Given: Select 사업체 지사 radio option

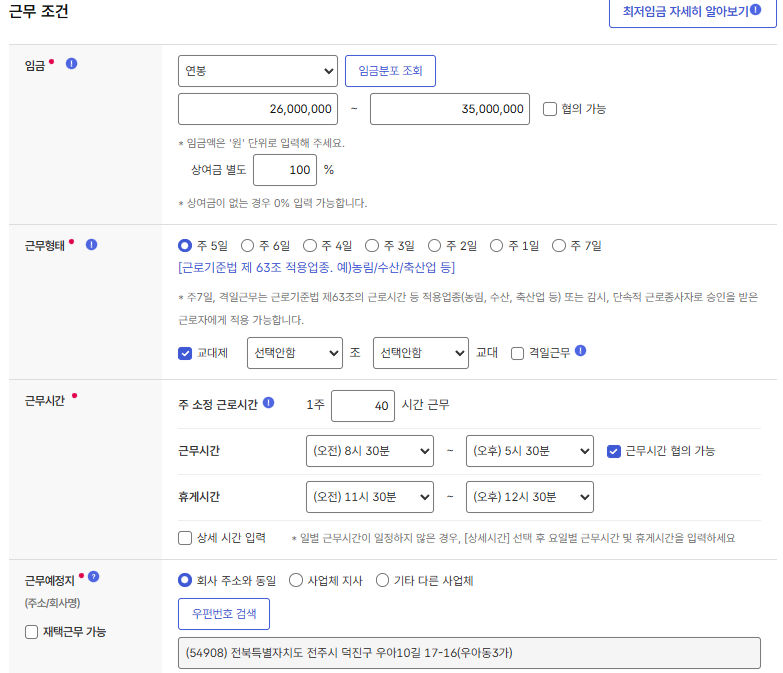Looking at the screenshot, I should point(296,580).
